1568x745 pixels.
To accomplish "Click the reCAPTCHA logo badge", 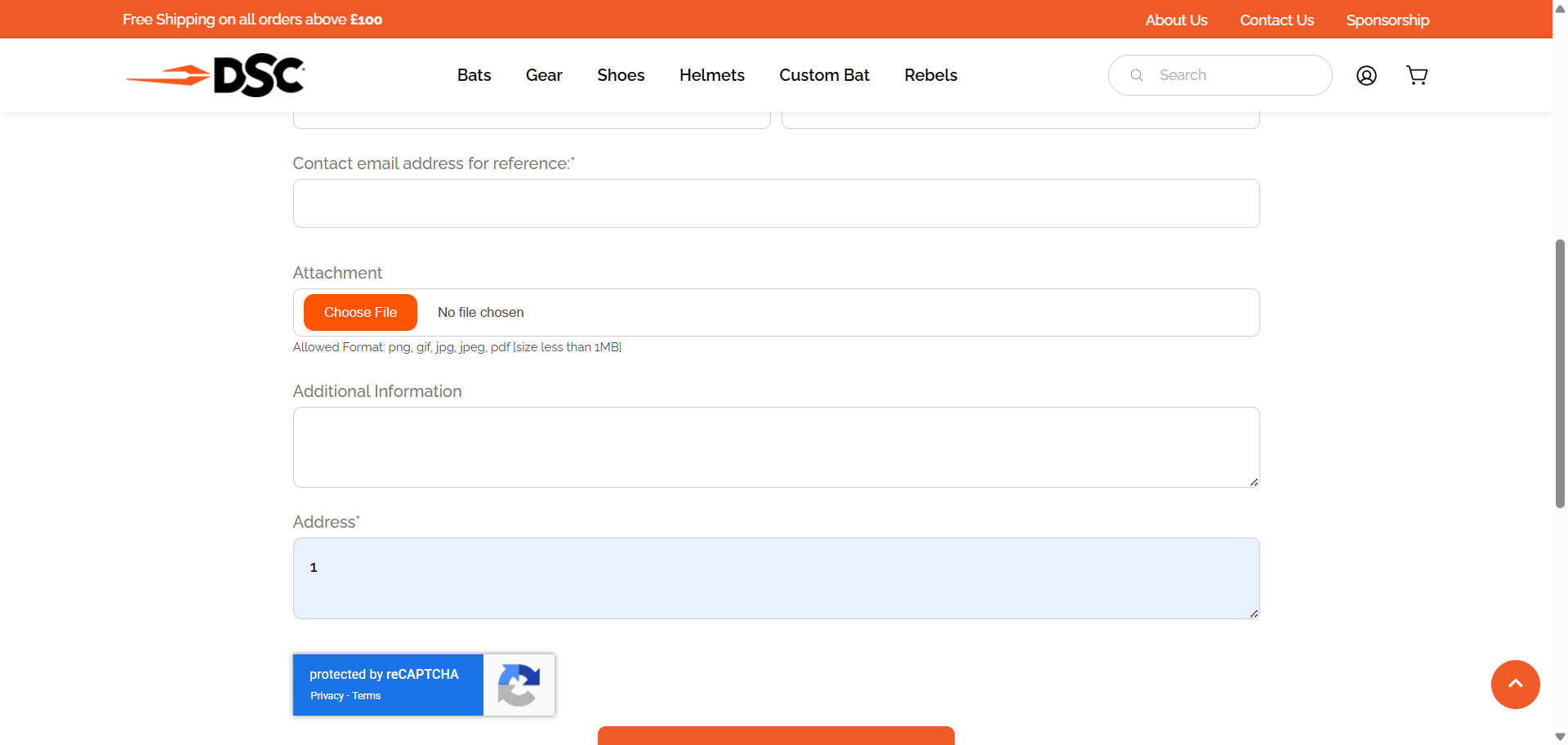I will (x=519, y=685).
